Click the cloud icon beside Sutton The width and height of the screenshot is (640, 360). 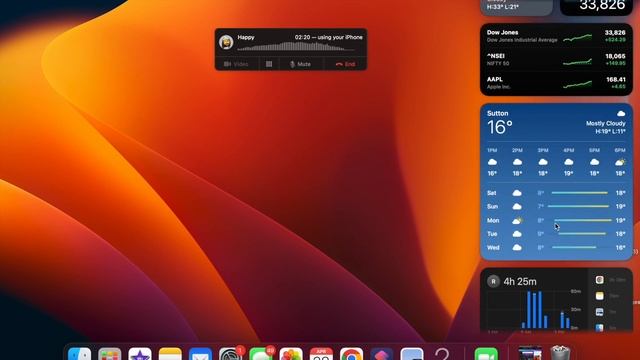[621, 113]
